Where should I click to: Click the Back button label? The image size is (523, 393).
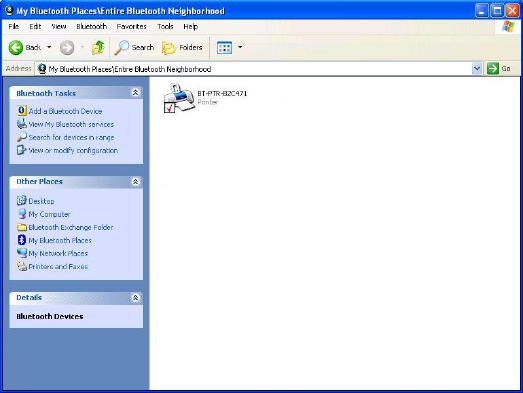point(33,47)
